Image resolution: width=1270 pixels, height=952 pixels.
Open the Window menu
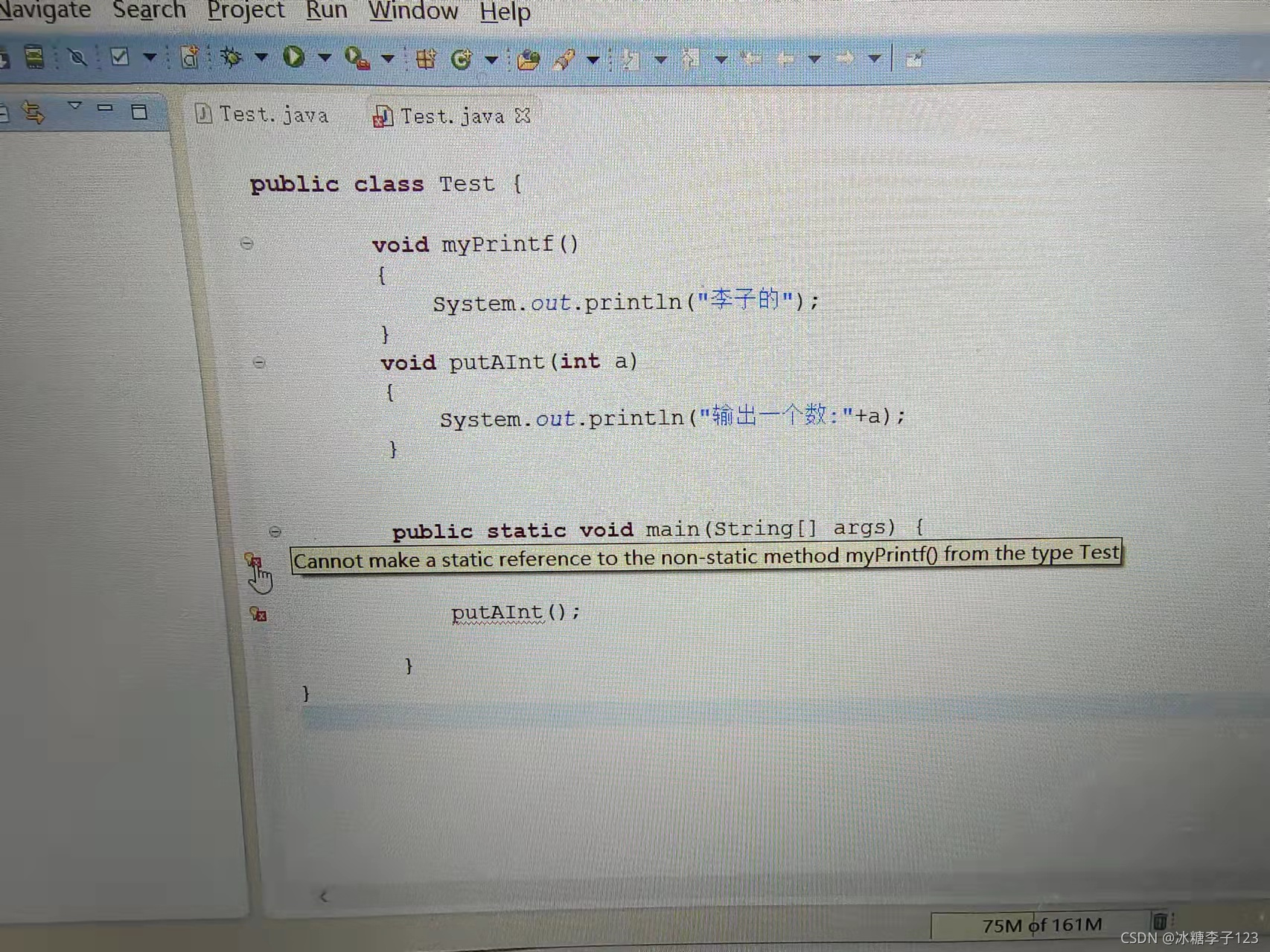[413, 10]
